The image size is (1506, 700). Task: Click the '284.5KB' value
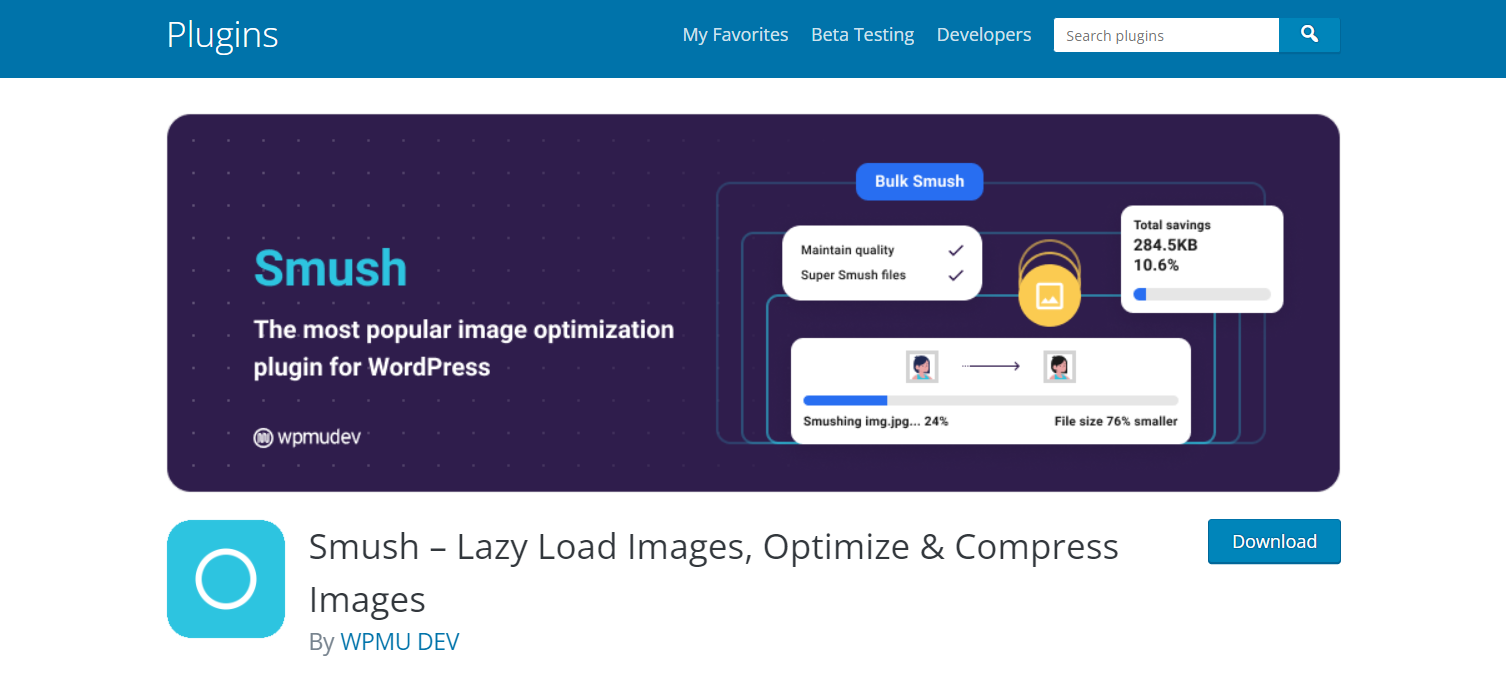tap(1165, 245)
